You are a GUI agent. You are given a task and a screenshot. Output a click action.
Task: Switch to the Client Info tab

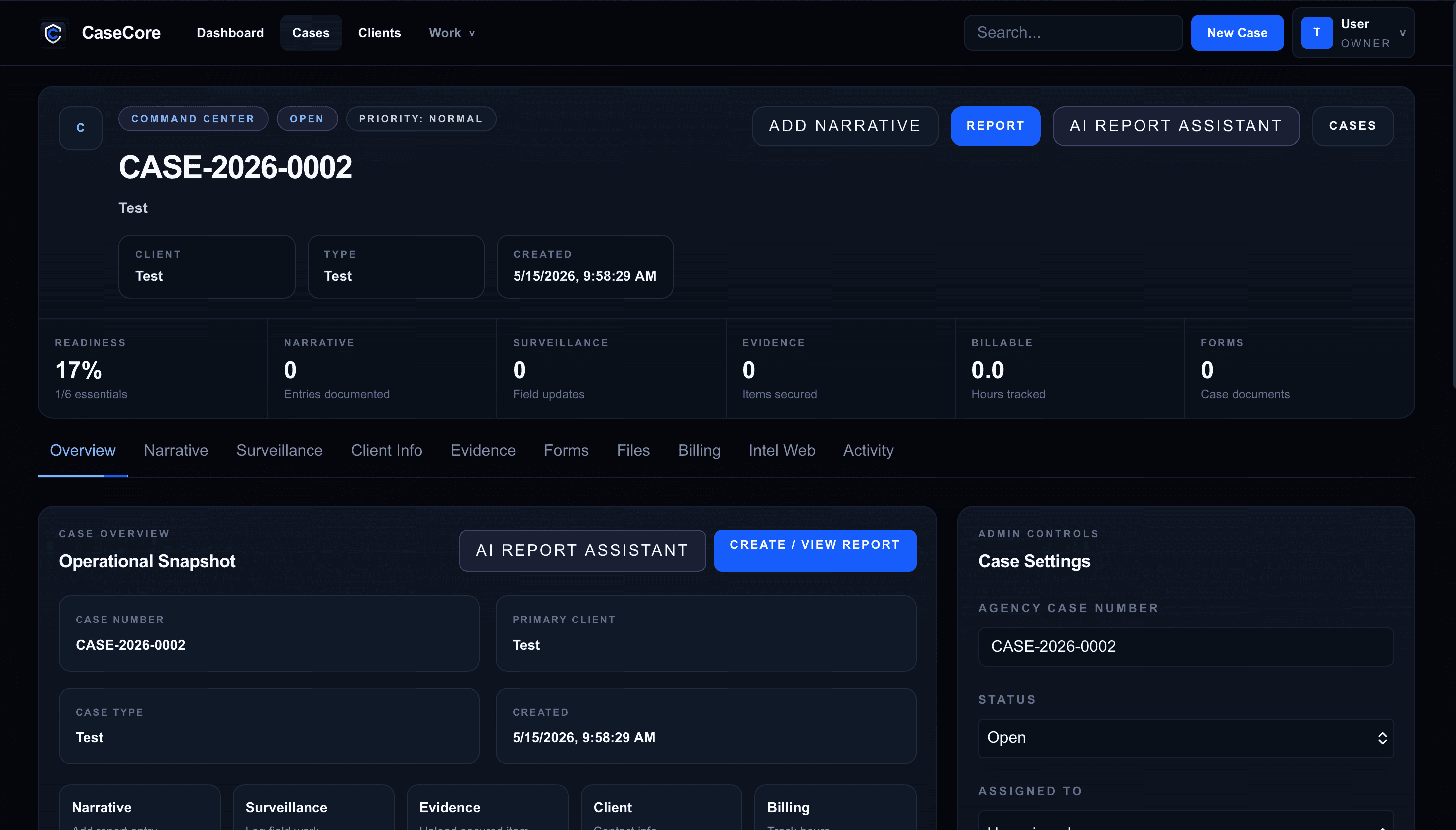click(x=387, y=450)
